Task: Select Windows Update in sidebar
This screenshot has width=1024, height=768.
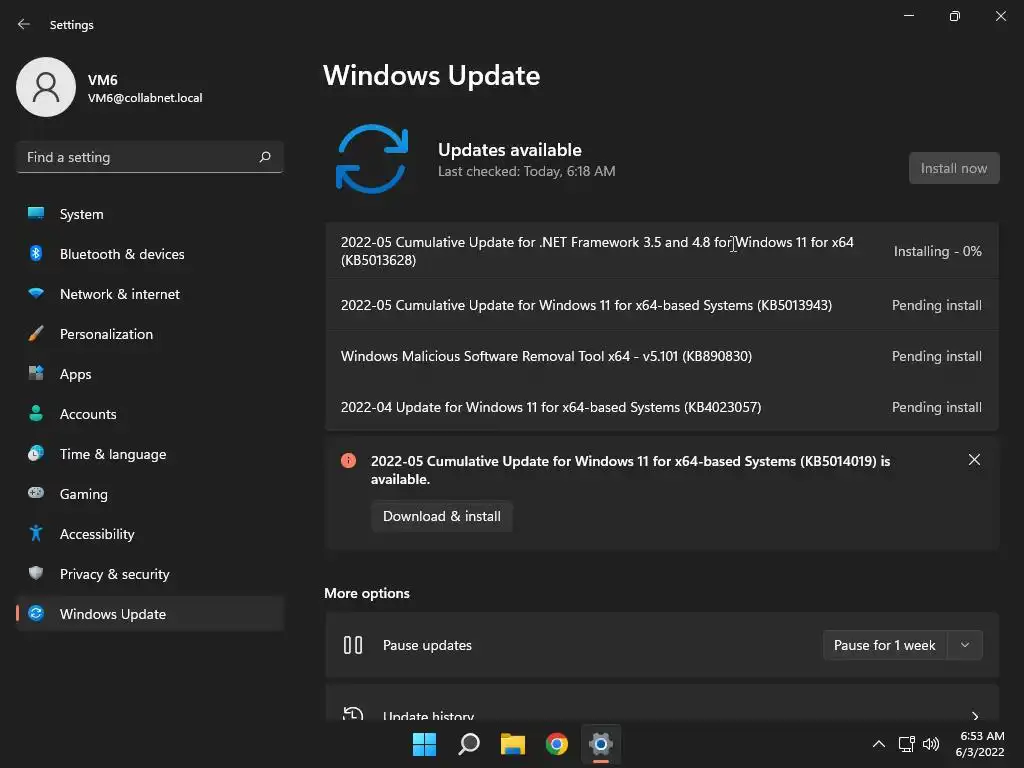Action: [x=150, y=614]
